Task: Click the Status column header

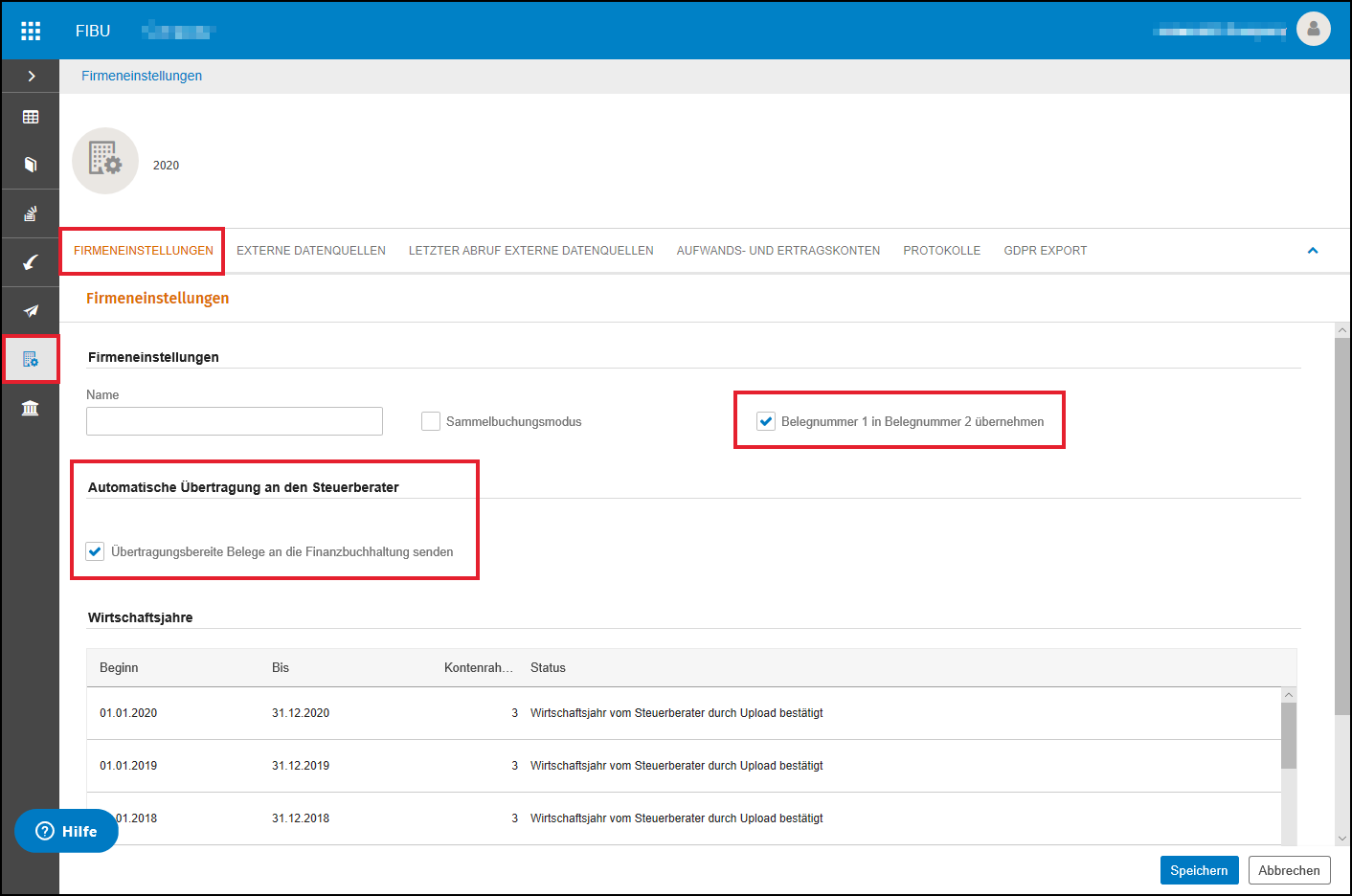Action: pos(548,667)
